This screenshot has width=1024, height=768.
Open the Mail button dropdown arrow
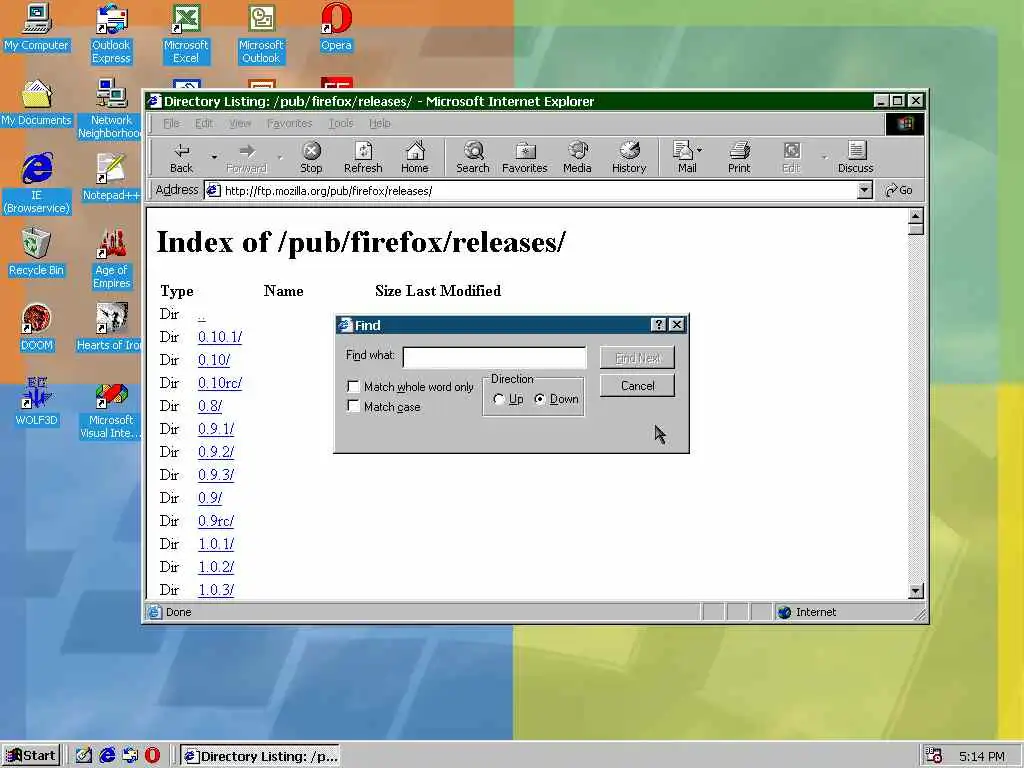(699, 150)
